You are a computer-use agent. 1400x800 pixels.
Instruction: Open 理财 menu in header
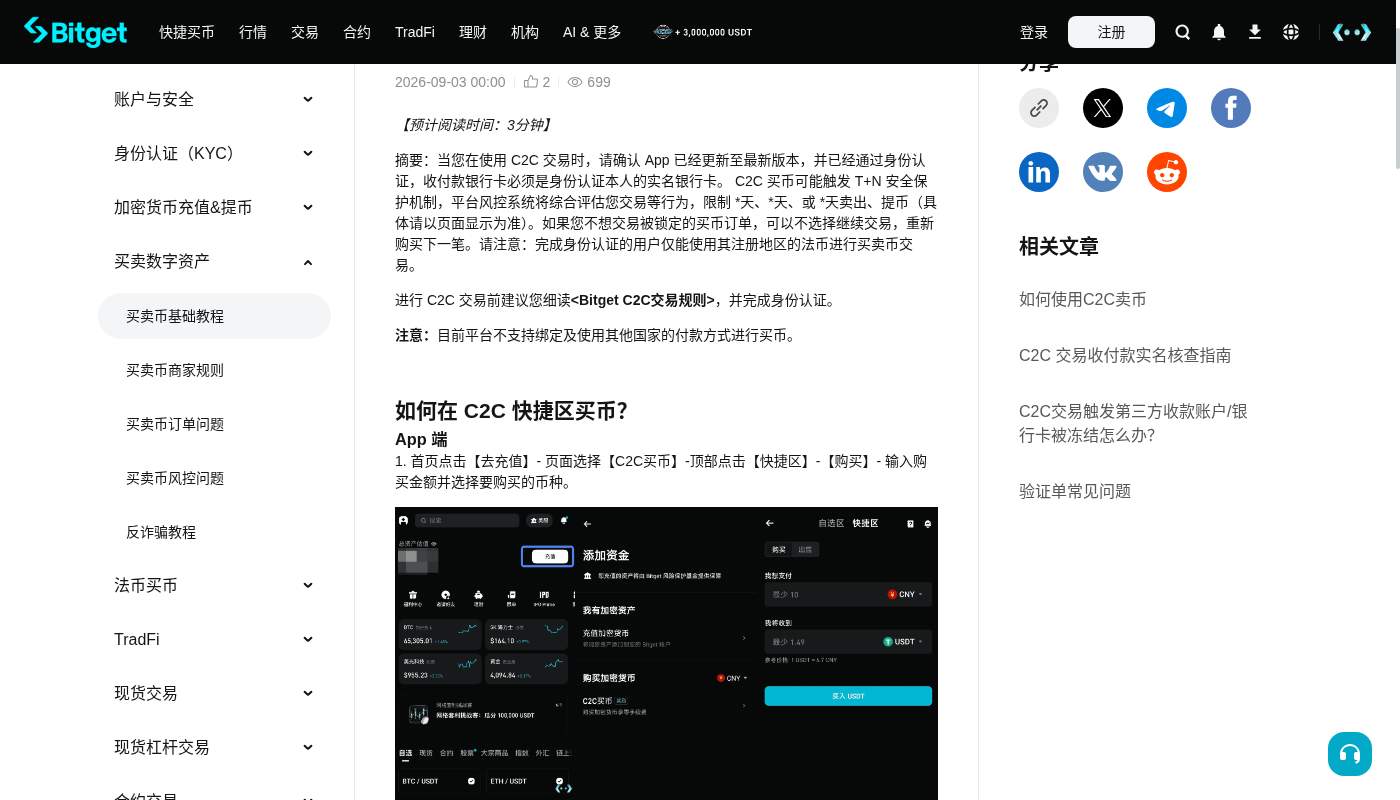click(x=473, y=32)
